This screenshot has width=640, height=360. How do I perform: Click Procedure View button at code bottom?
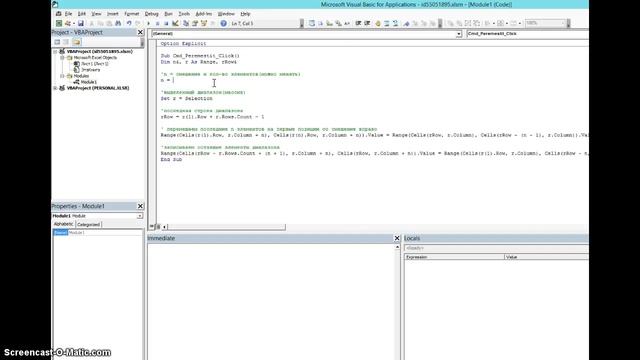(x=152, y=226)
